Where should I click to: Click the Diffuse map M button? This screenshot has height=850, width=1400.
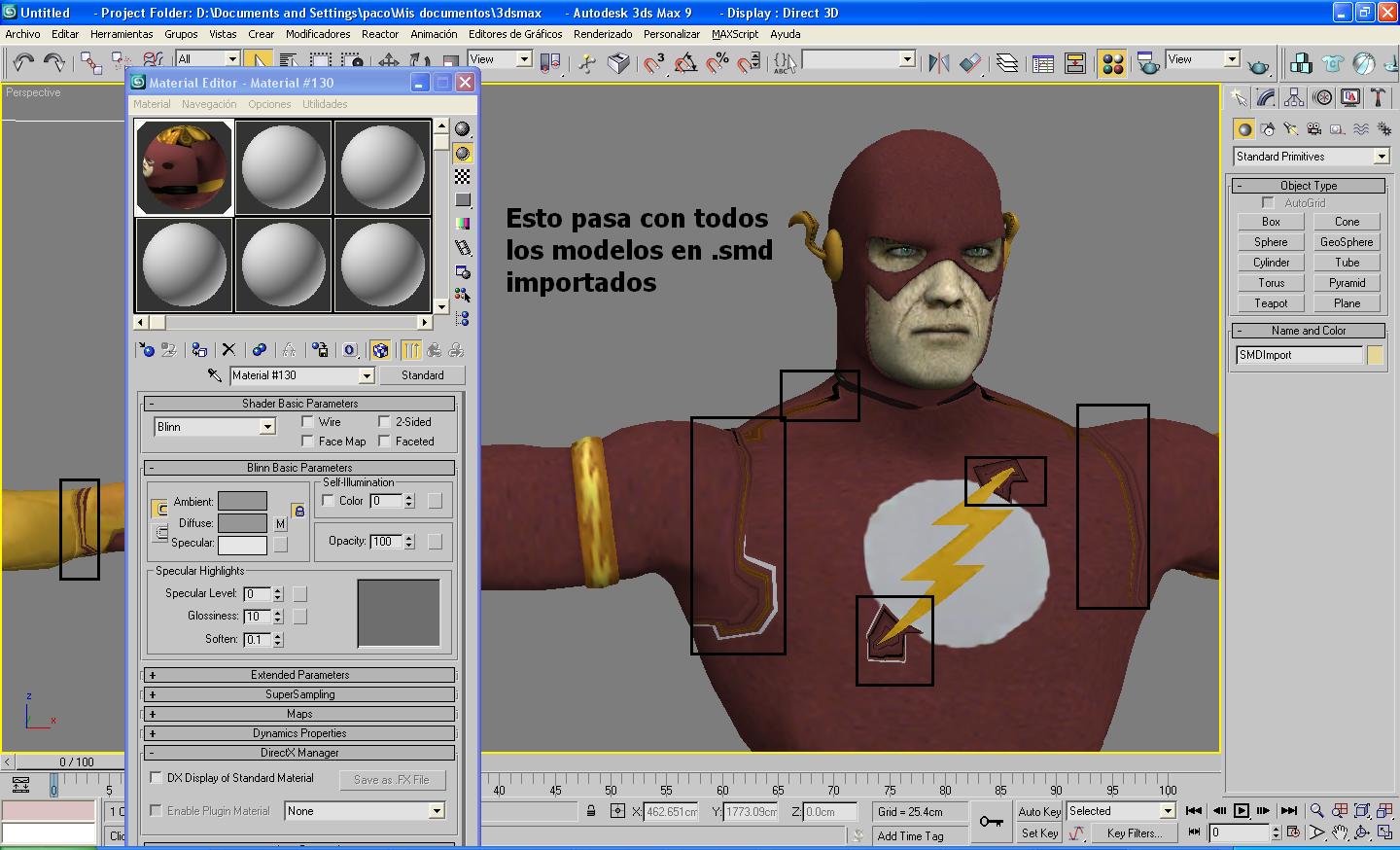click(280, 523)
